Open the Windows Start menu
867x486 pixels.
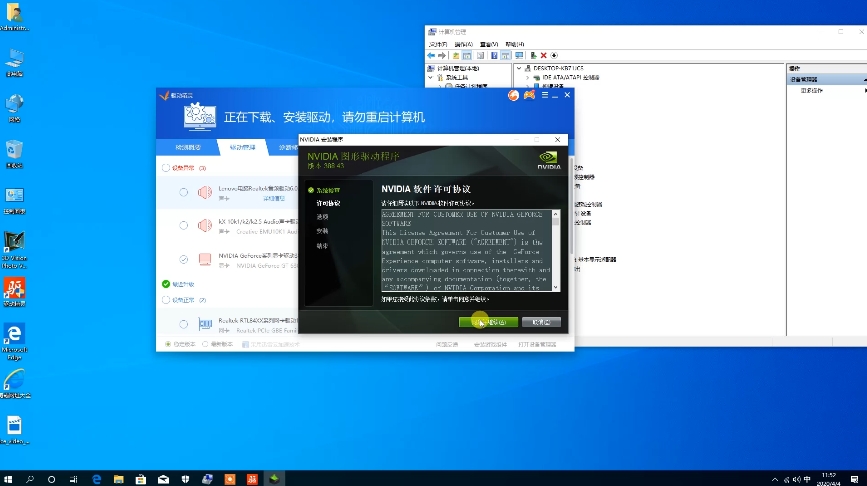coord(8,479)
